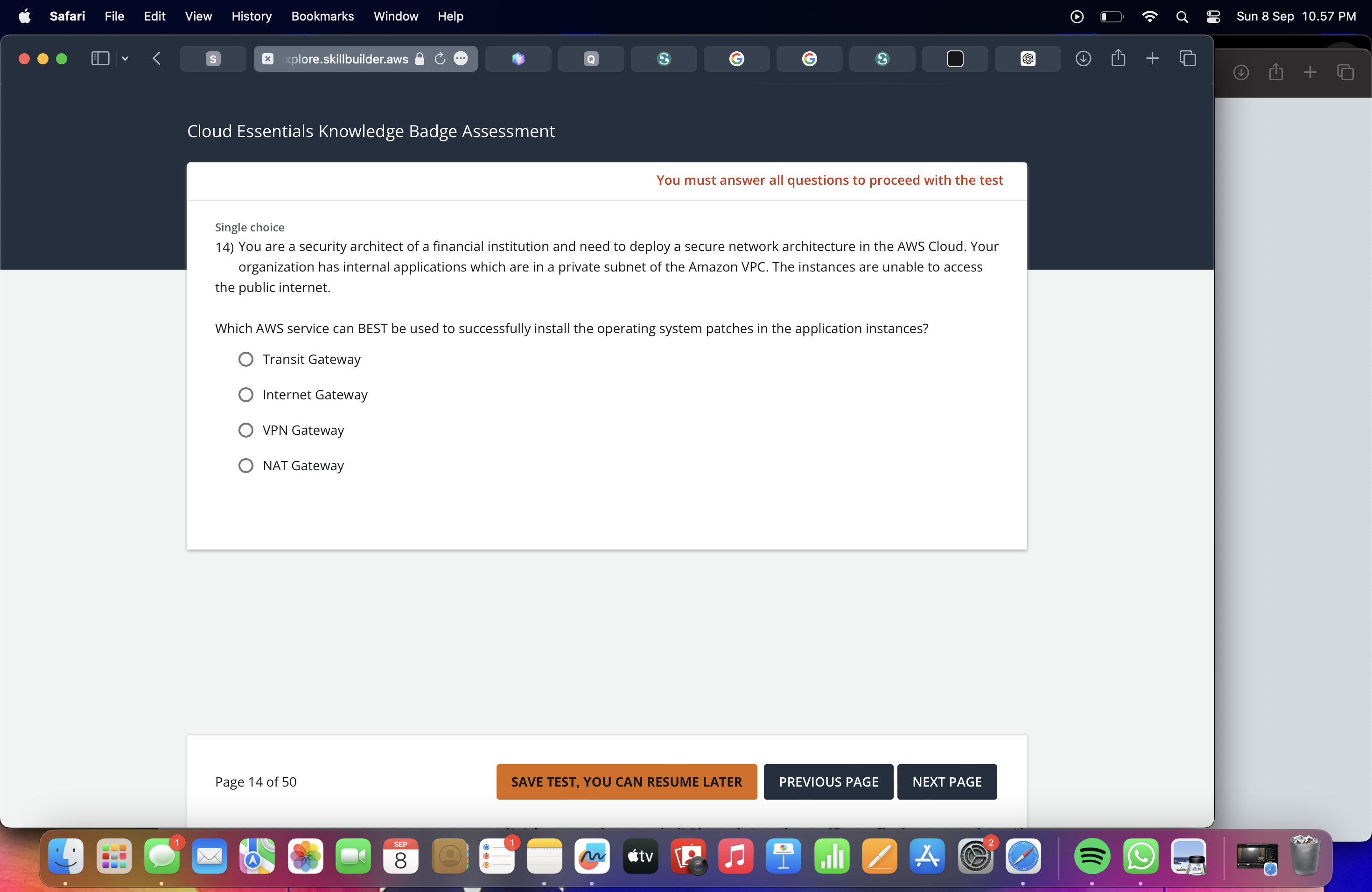Select the Transit Gateway radio button
Screen dimensions: 1372x892
(x=246, y=358)
